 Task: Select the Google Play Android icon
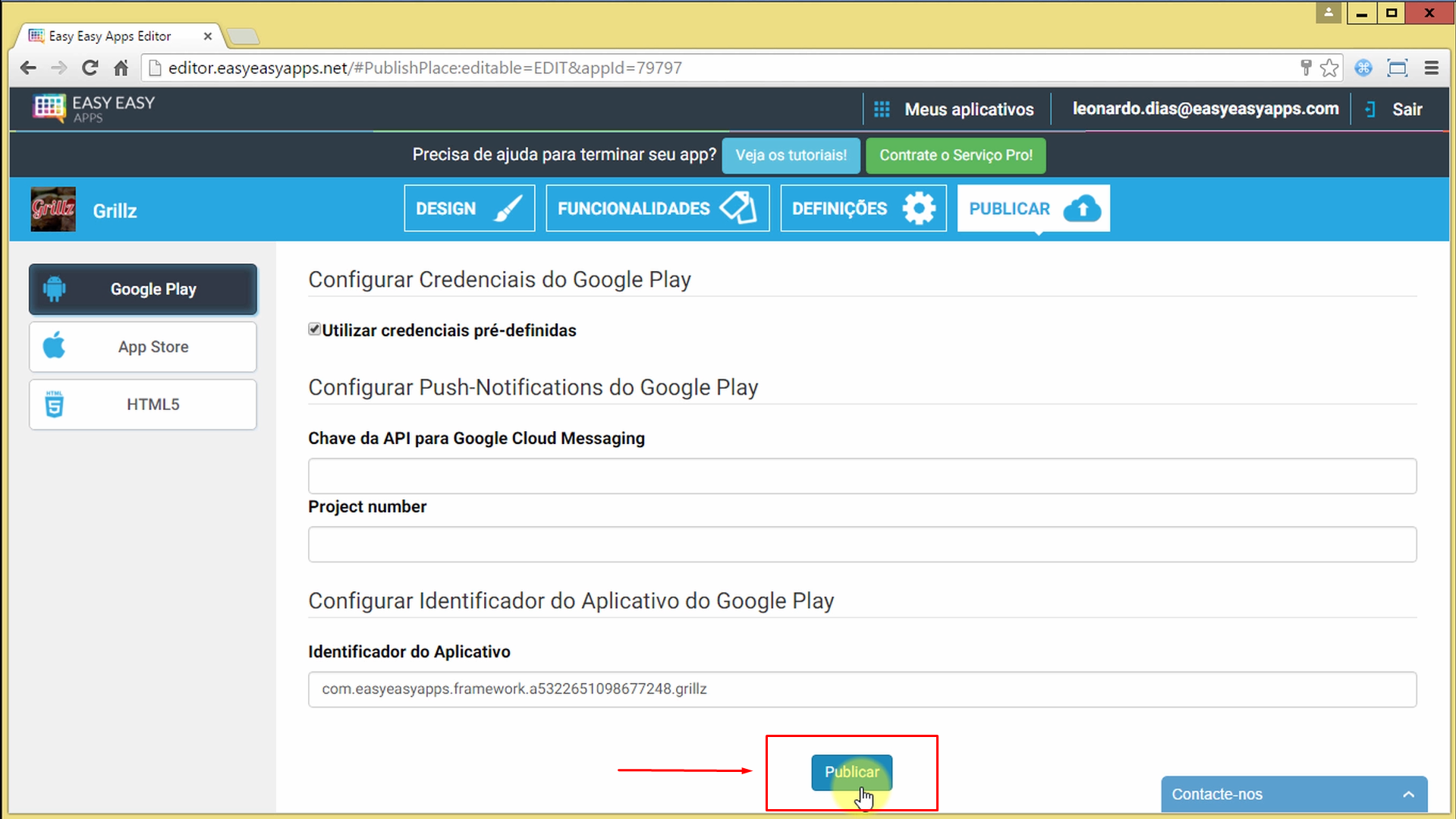53,288
